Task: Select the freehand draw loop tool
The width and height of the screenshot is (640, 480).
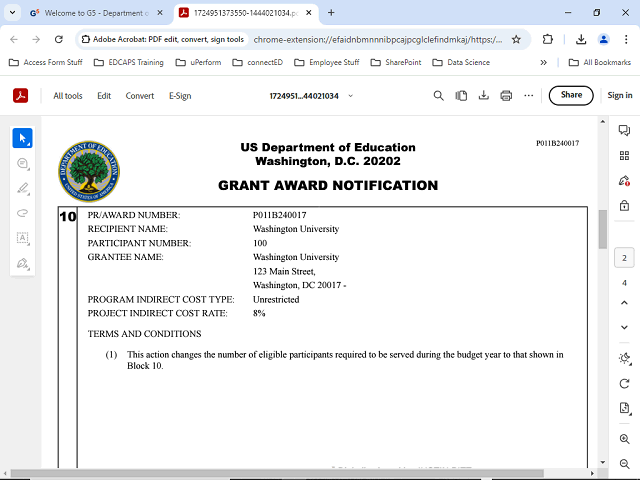Action: point(22,213)
